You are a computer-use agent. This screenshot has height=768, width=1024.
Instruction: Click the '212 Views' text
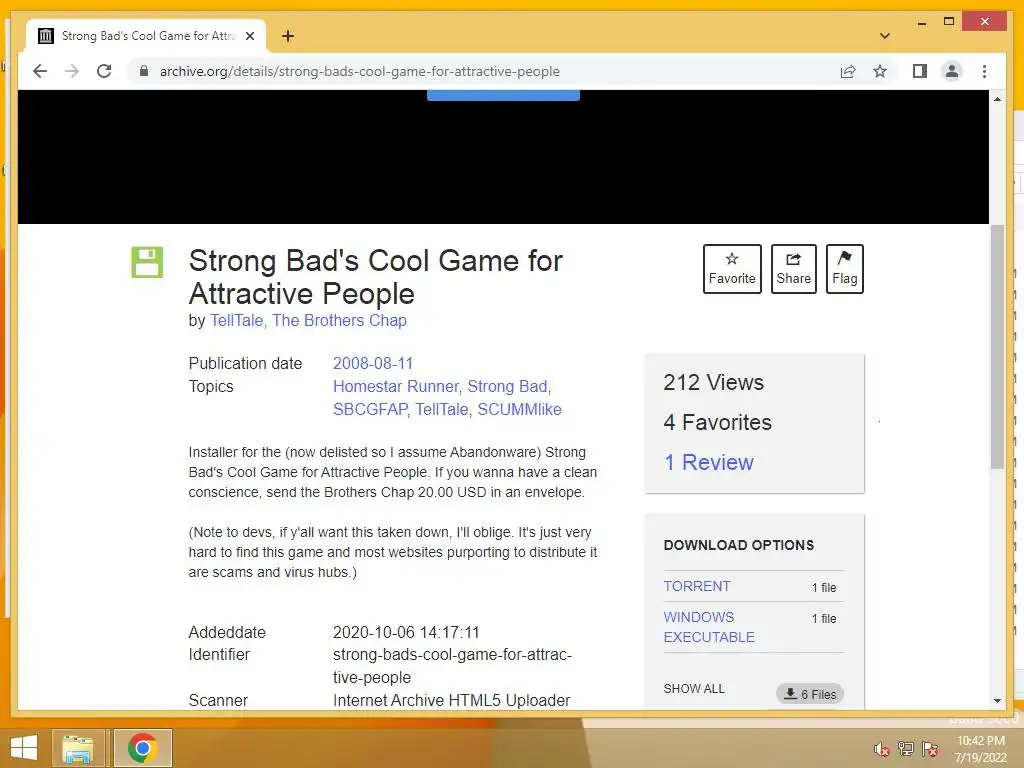click(713, 382)
